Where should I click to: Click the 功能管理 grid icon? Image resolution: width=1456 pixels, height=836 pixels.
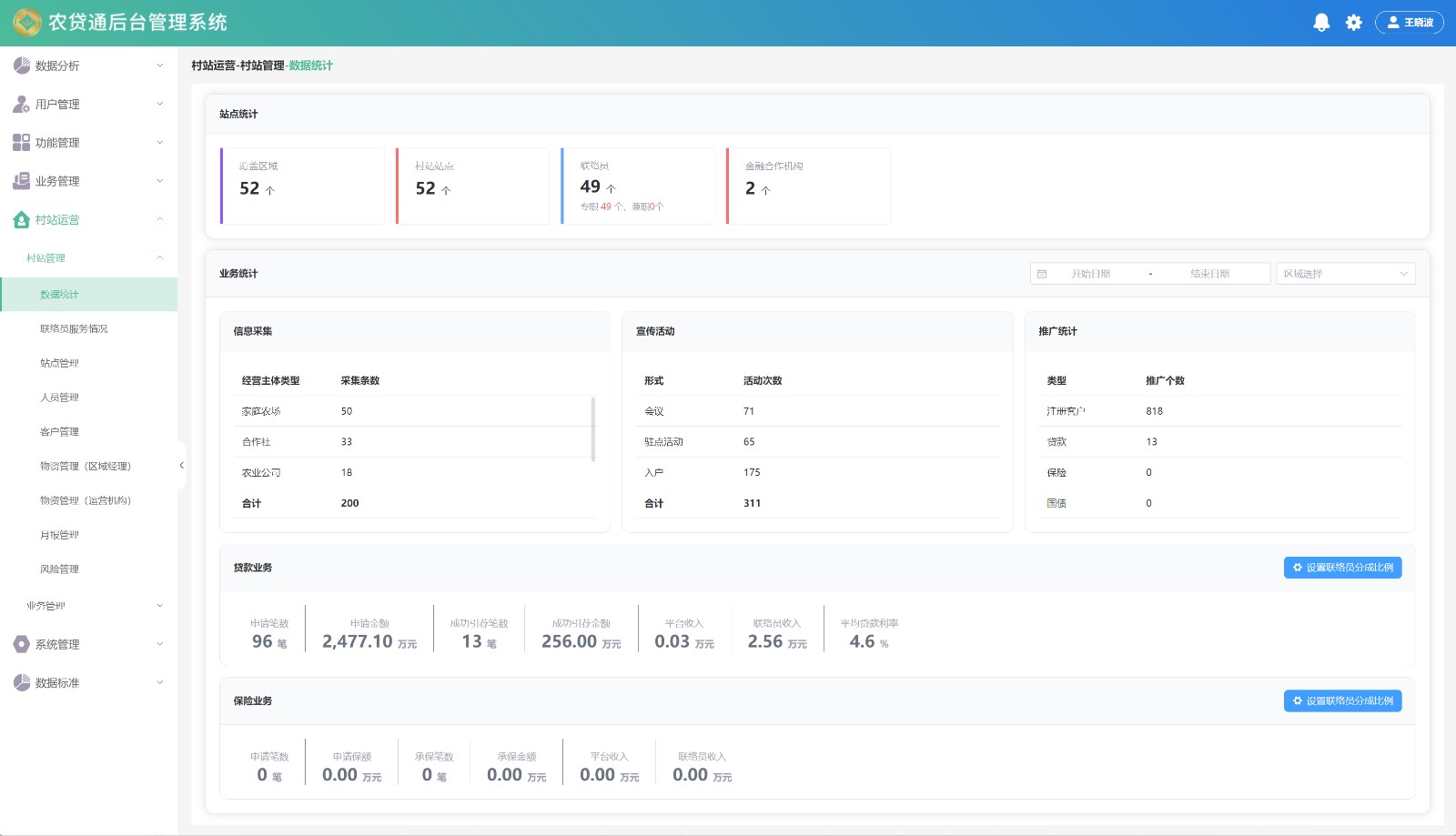pos(22,143)
